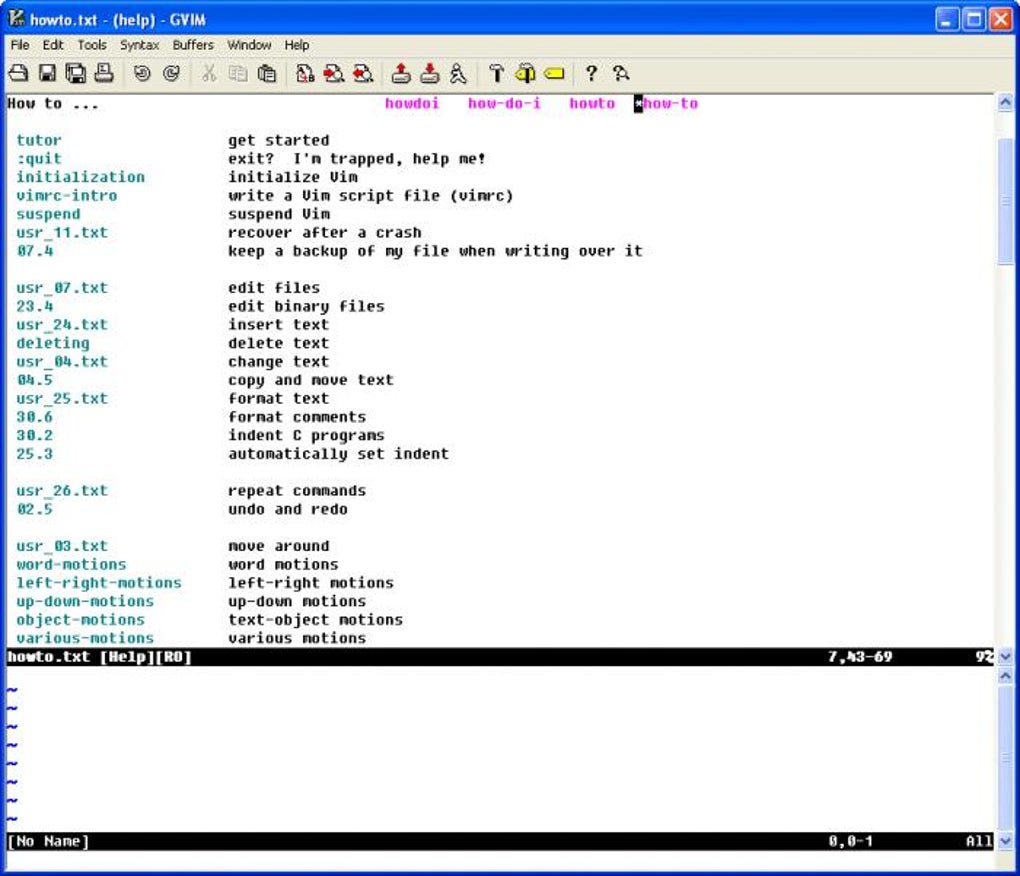Follow the various-motions help link

(x=85, y=638)
